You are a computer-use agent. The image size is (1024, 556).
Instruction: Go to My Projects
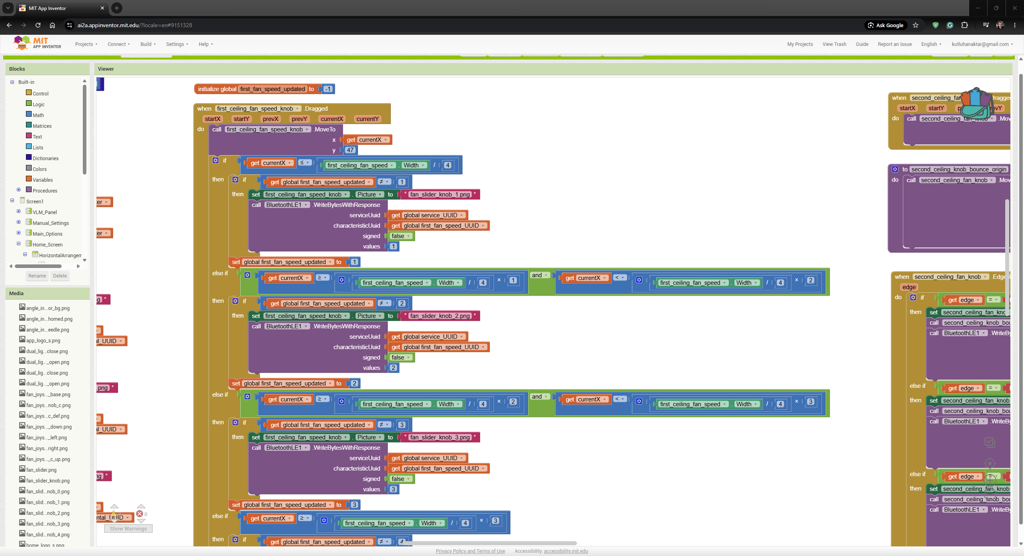pyautogui.click(x=799, y=44)
